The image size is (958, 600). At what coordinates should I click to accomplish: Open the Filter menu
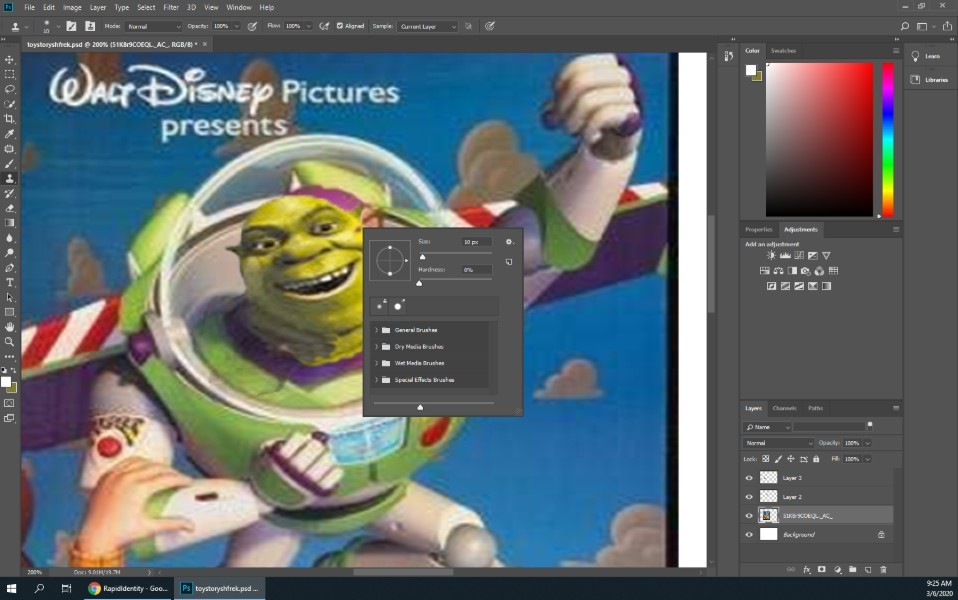click(x=170, y=7)
